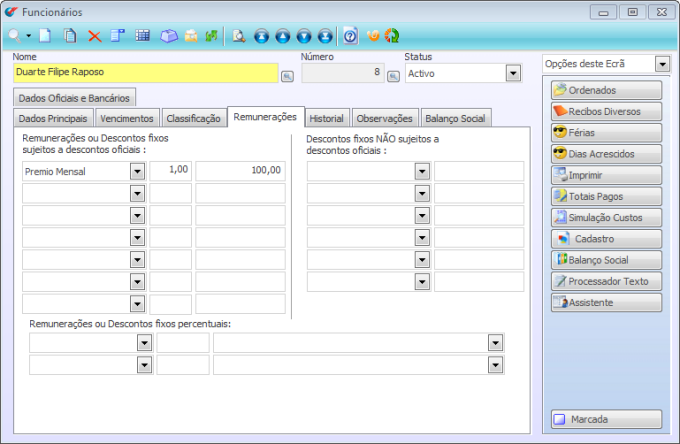Open the Classificação tab

pos(193,118)
